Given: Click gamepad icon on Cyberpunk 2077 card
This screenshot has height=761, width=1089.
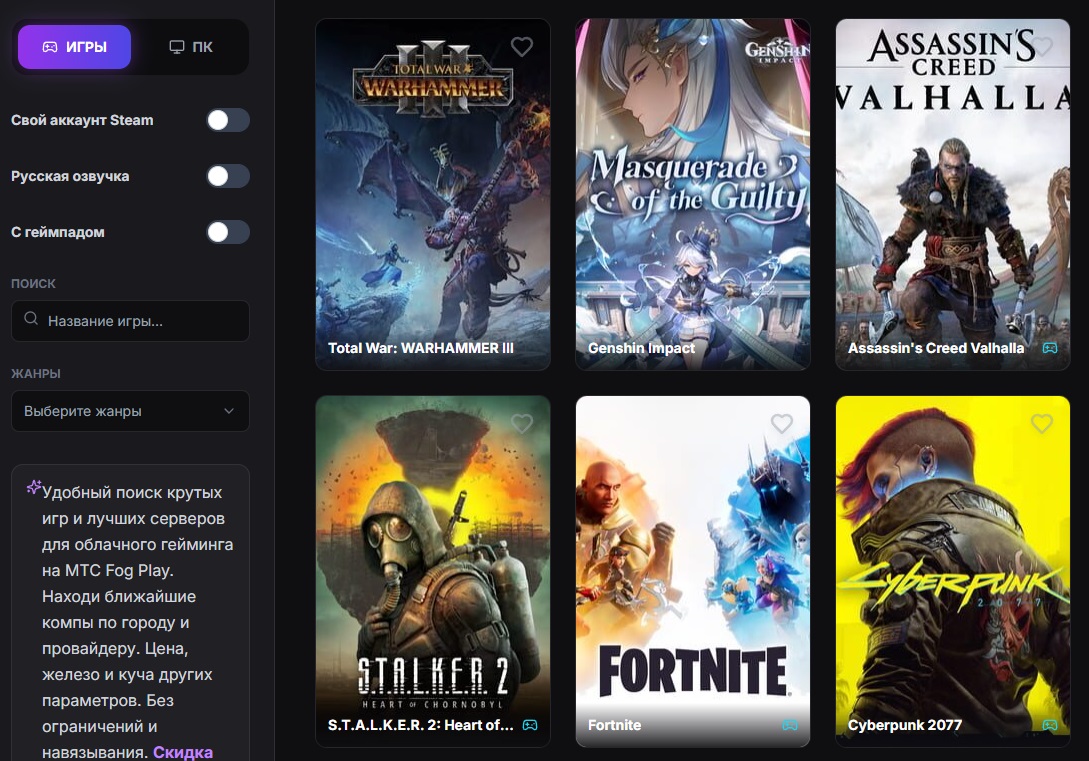Looking at the screenshot, I should (x=1050, y=725).
